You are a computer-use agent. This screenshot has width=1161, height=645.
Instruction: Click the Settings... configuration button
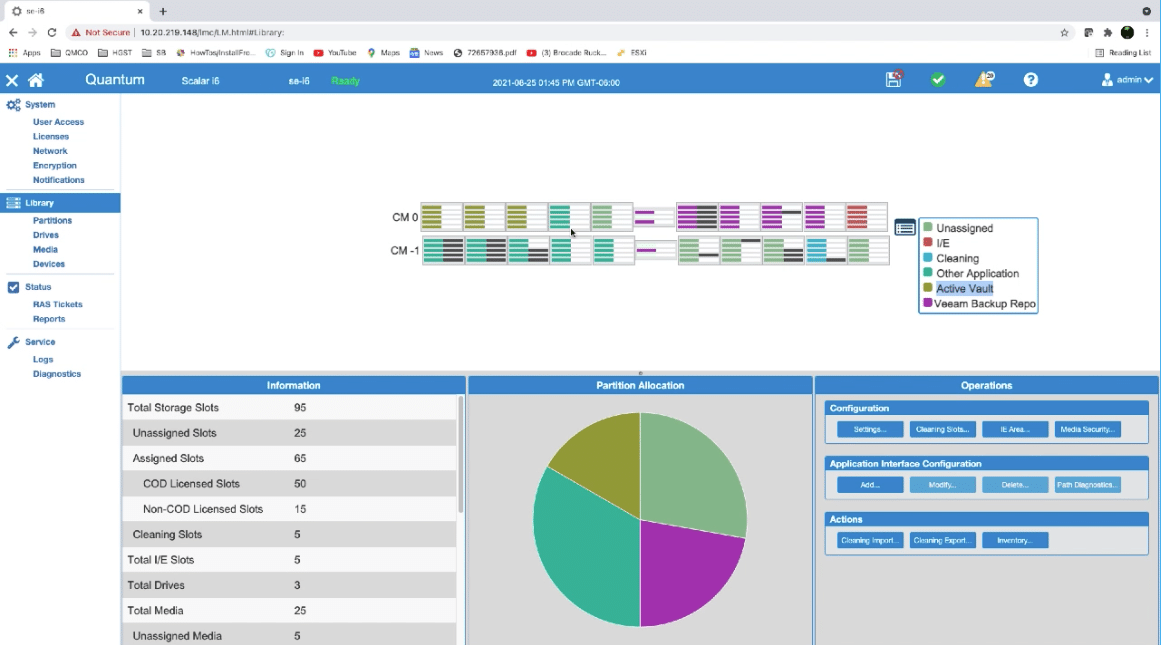point(870,430)
